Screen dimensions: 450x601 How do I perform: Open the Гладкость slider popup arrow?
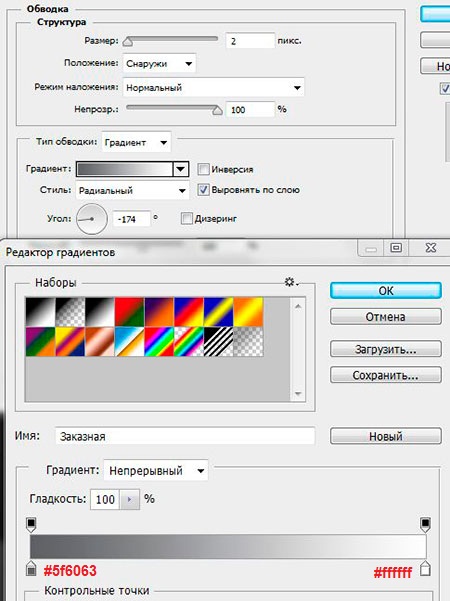pos(130,499)
